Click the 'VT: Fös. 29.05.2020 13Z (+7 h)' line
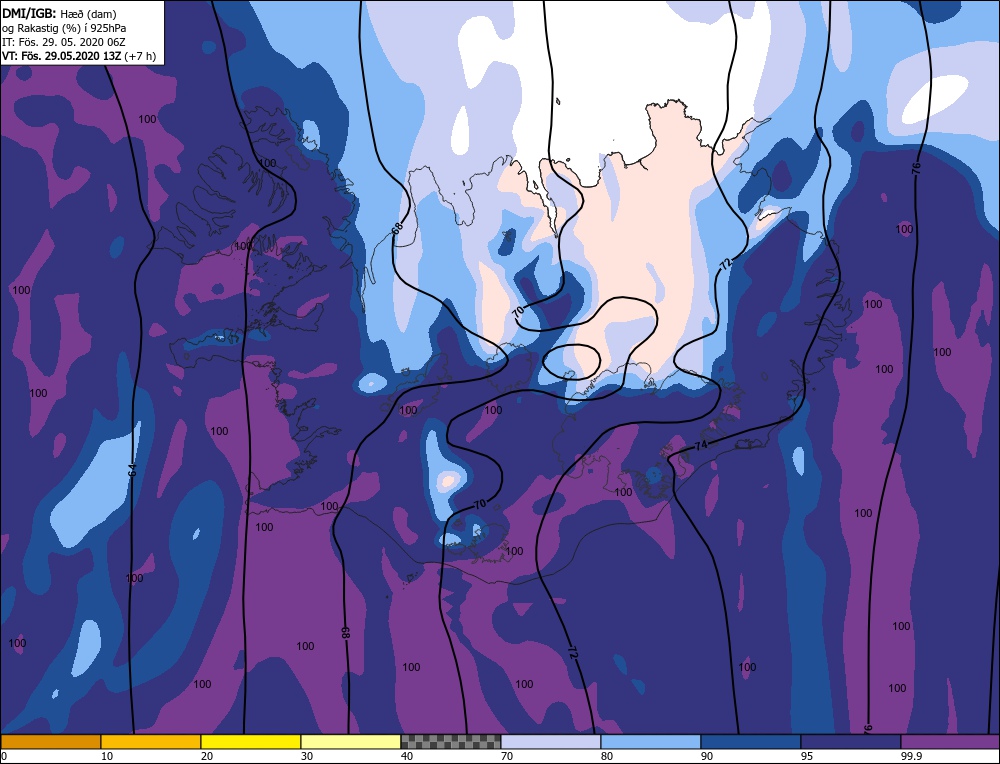Image resolution: width=1000 pixels, height=764 pixels. [x=78, y=56]
